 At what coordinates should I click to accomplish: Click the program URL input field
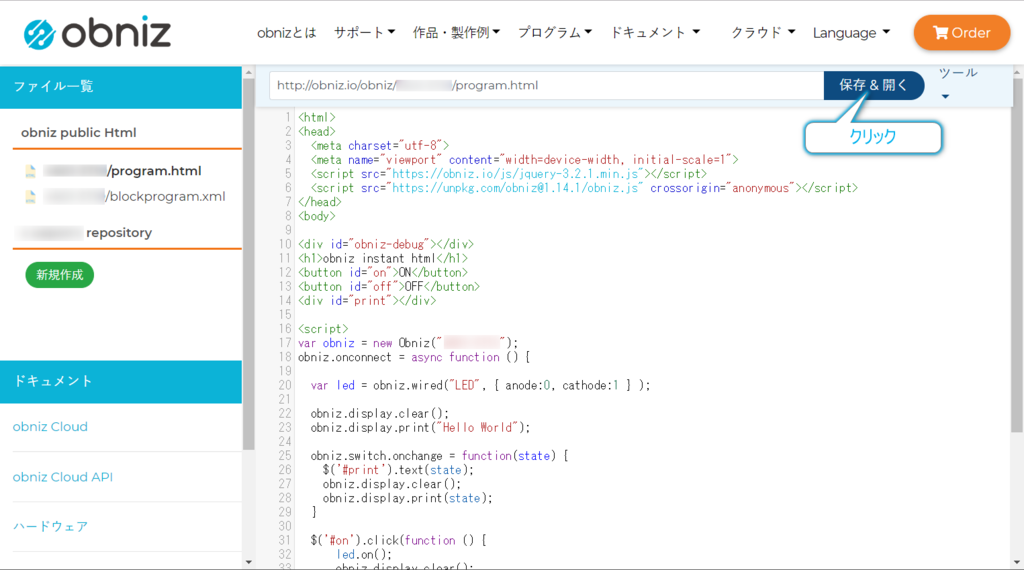(x=547, y=86)
